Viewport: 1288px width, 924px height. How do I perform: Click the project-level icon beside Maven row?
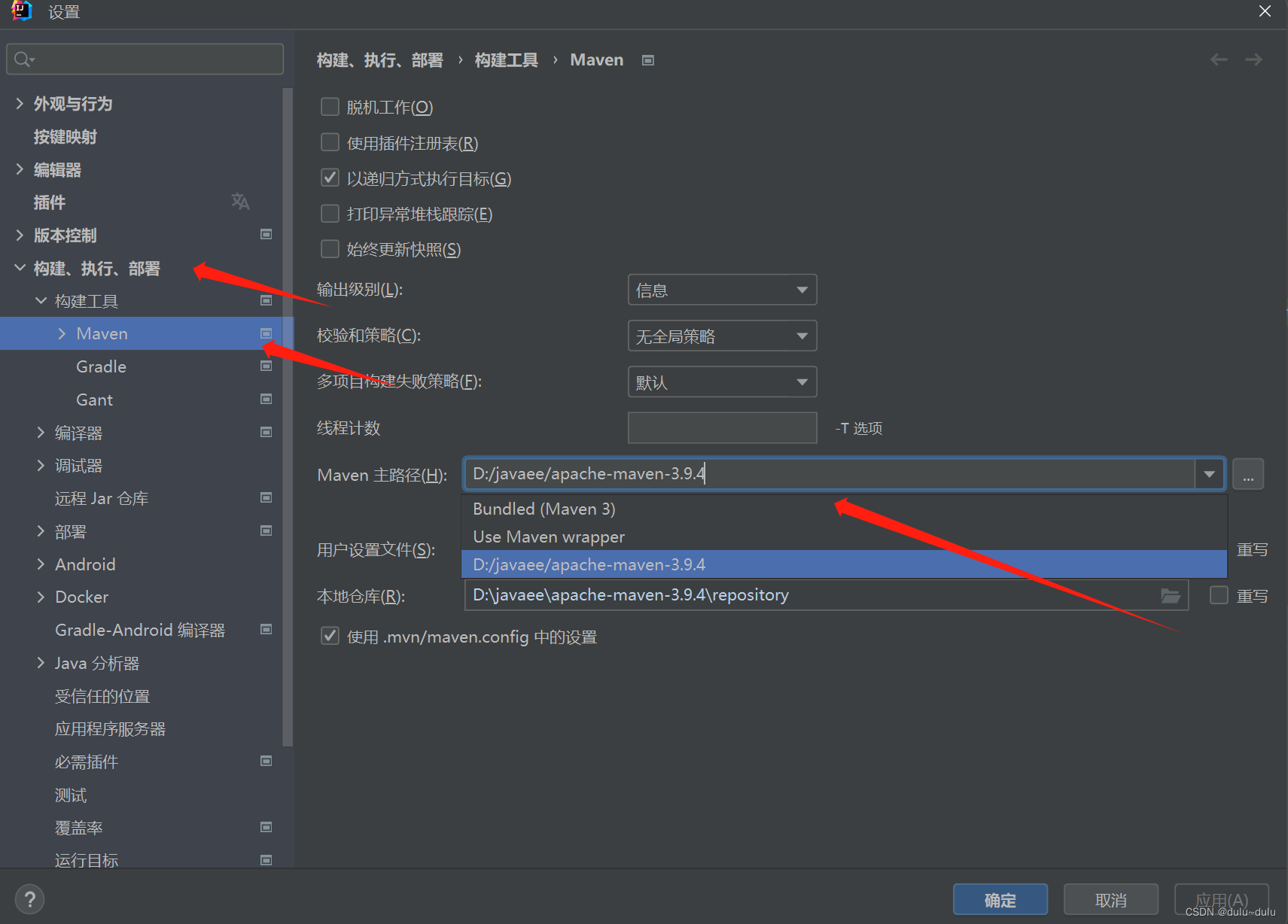tap(266, 333)
